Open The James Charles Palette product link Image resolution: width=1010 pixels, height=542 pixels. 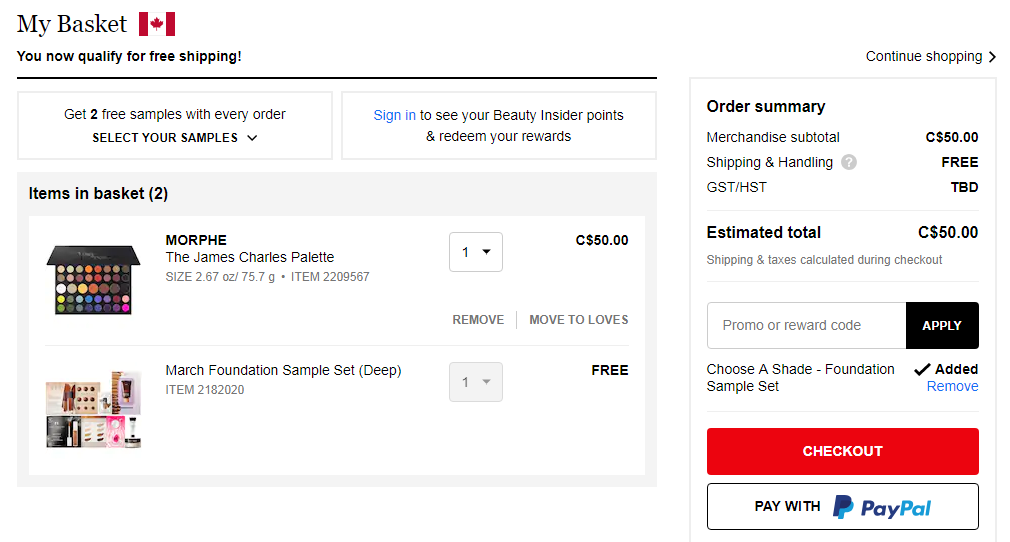(x=250, y=257)
